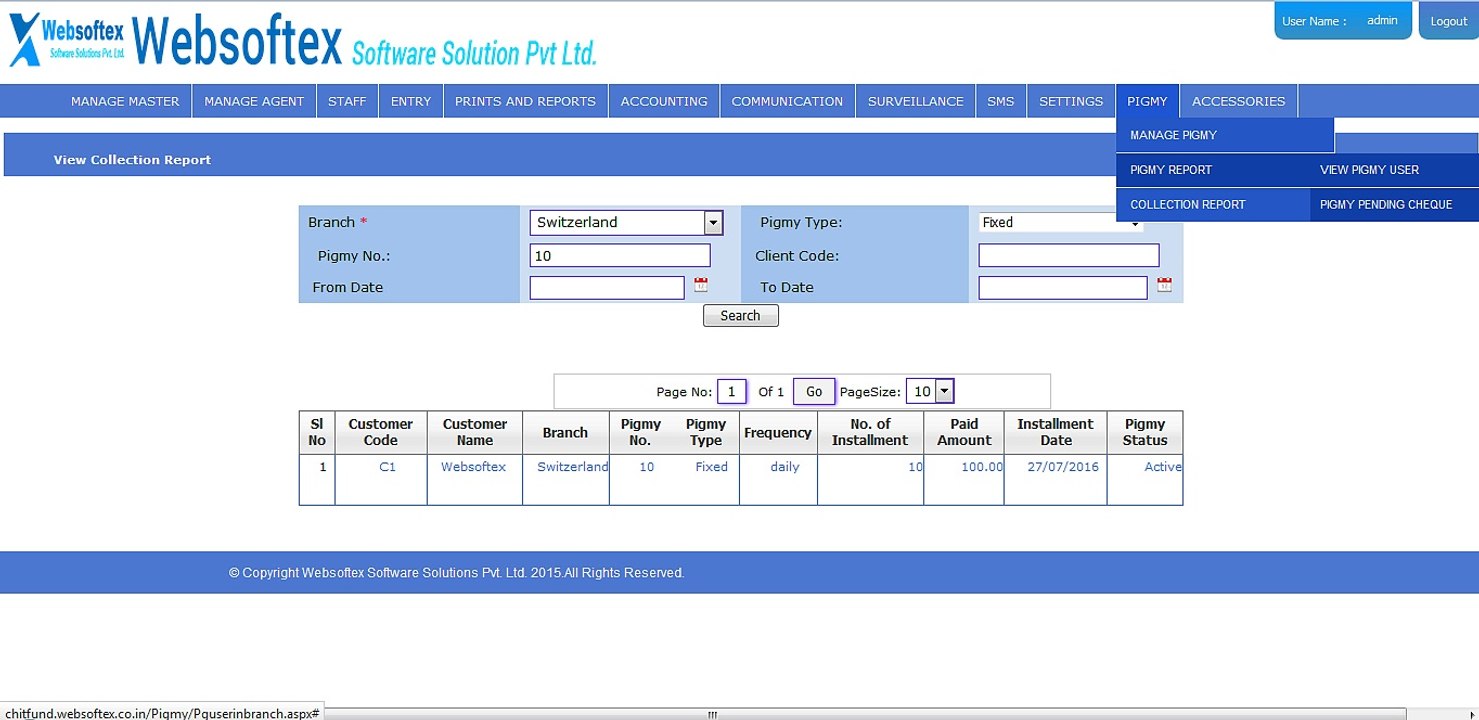Open the ACCESSORIES menu
Viewport: 1479px width, 720px height.
click(x=1238, y=101)
